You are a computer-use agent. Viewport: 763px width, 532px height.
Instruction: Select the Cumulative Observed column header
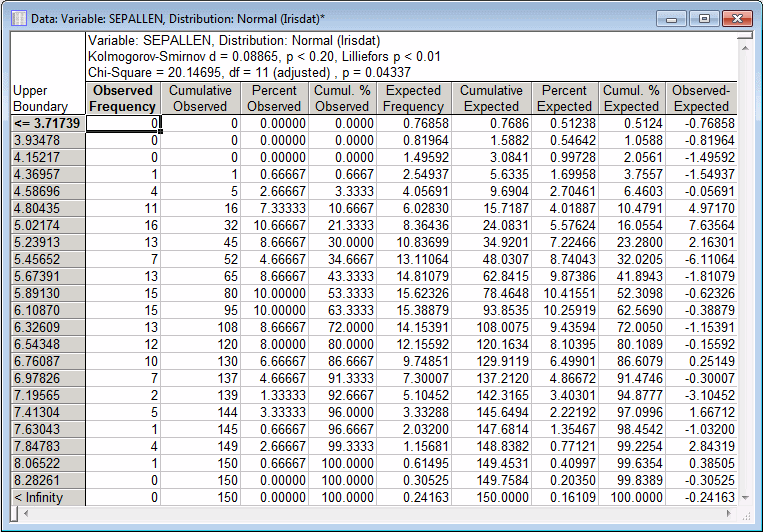198,98
